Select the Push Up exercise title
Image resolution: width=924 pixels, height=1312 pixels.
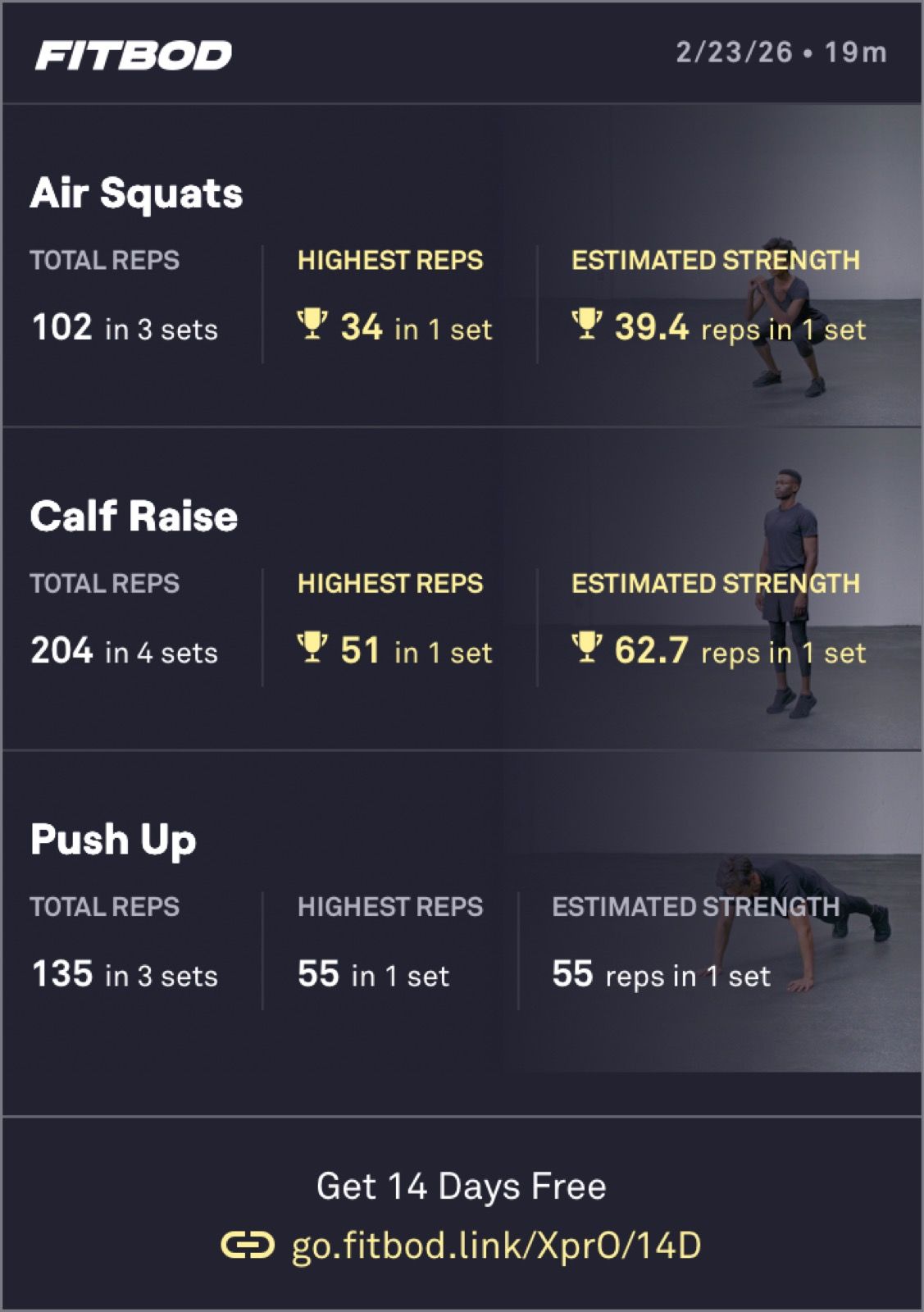tap(113, 840)
